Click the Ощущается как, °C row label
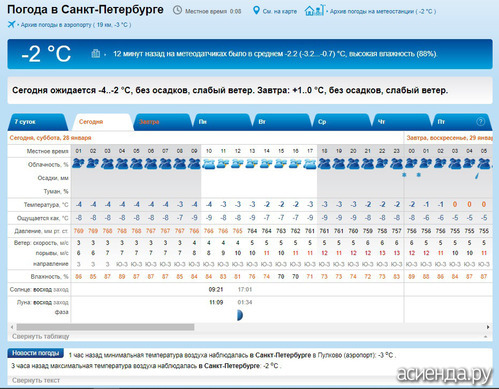This screenshot has height=389, width=499. 43,218
